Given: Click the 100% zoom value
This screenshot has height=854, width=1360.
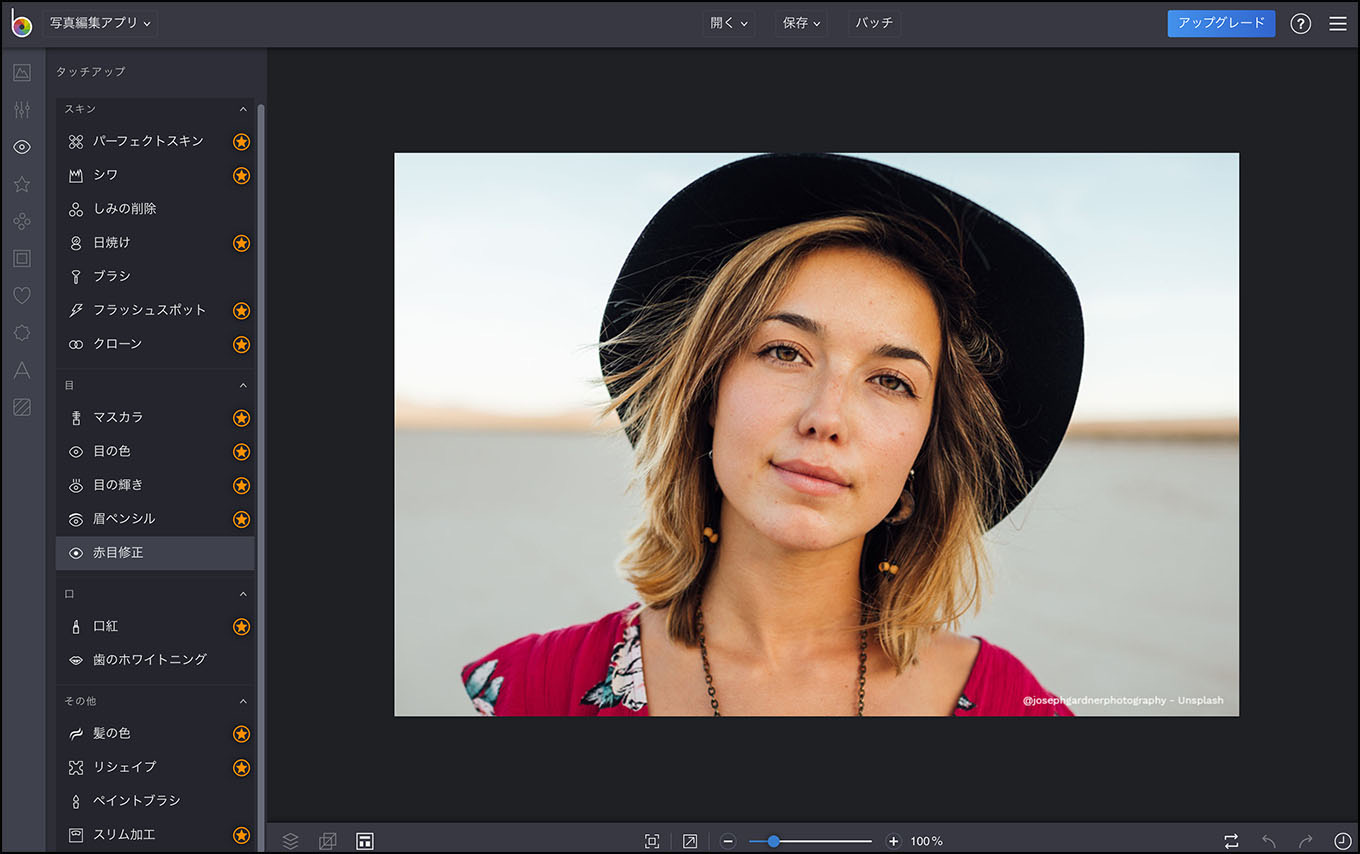Looking at the screenshot, I should [926, 842].
